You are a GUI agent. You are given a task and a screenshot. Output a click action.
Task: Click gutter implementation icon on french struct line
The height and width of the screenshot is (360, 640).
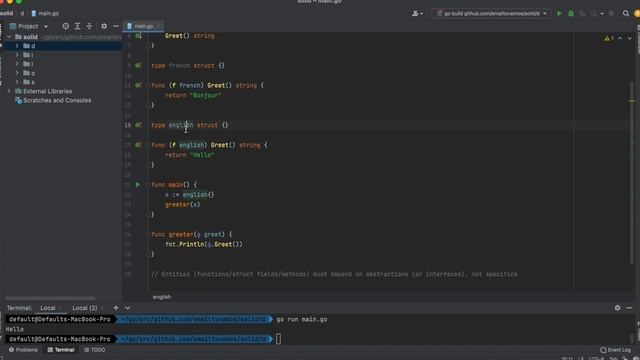click(x=138, y=66)
